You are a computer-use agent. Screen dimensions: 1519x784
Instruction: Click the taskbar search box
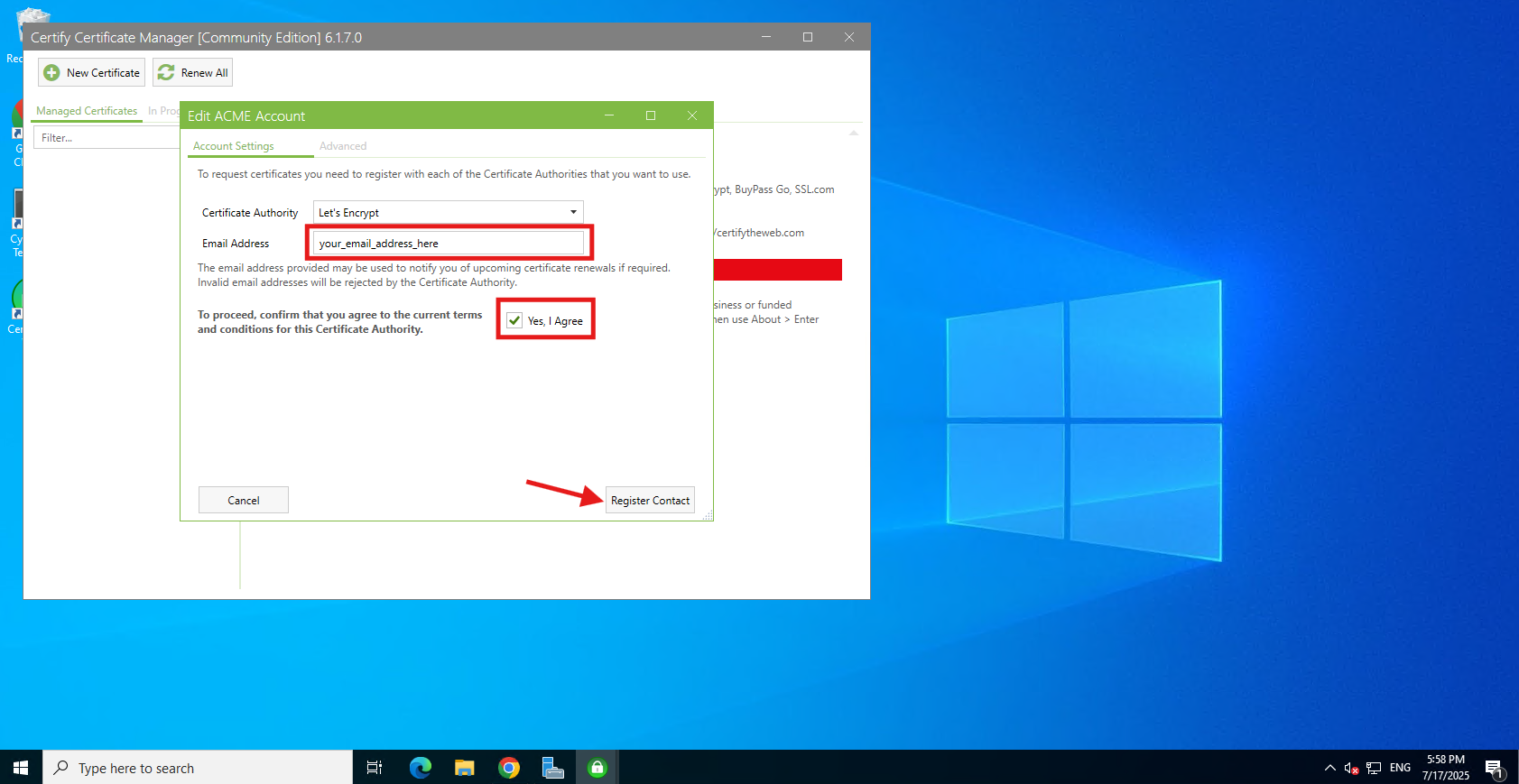(x=198, y=768)
